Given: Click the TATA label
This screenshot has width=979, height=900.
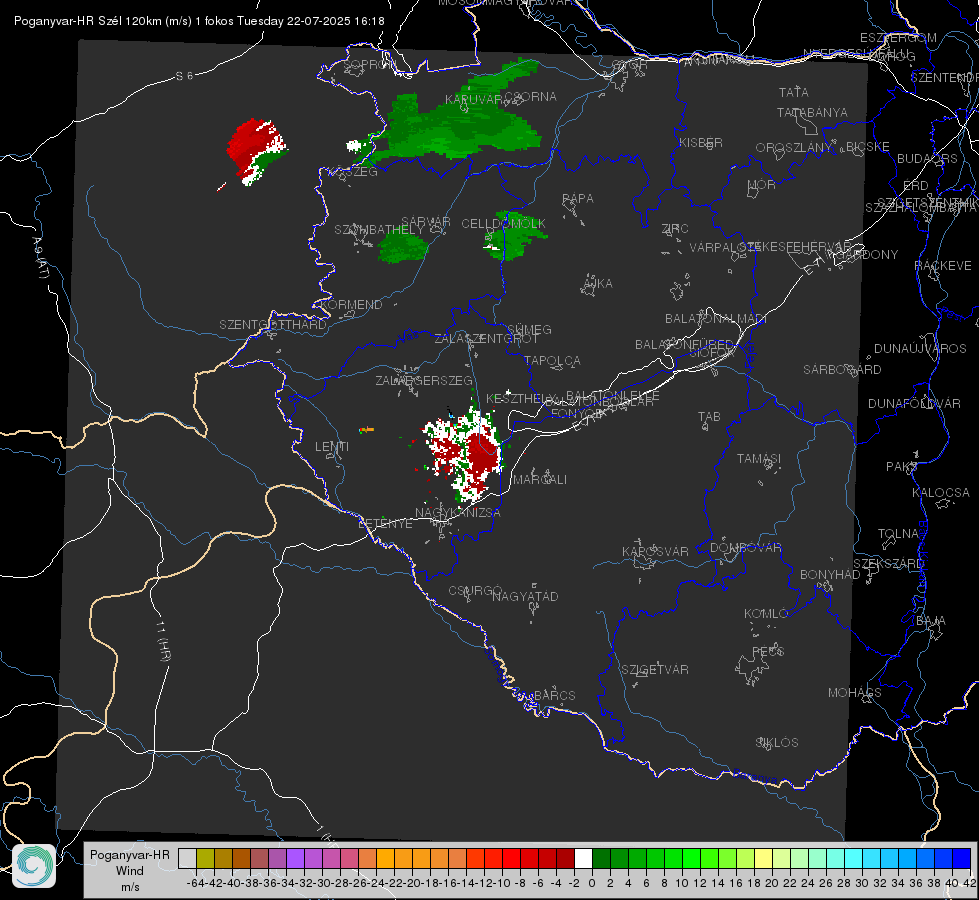Looking at the screenshot, I should pos(794,92).
